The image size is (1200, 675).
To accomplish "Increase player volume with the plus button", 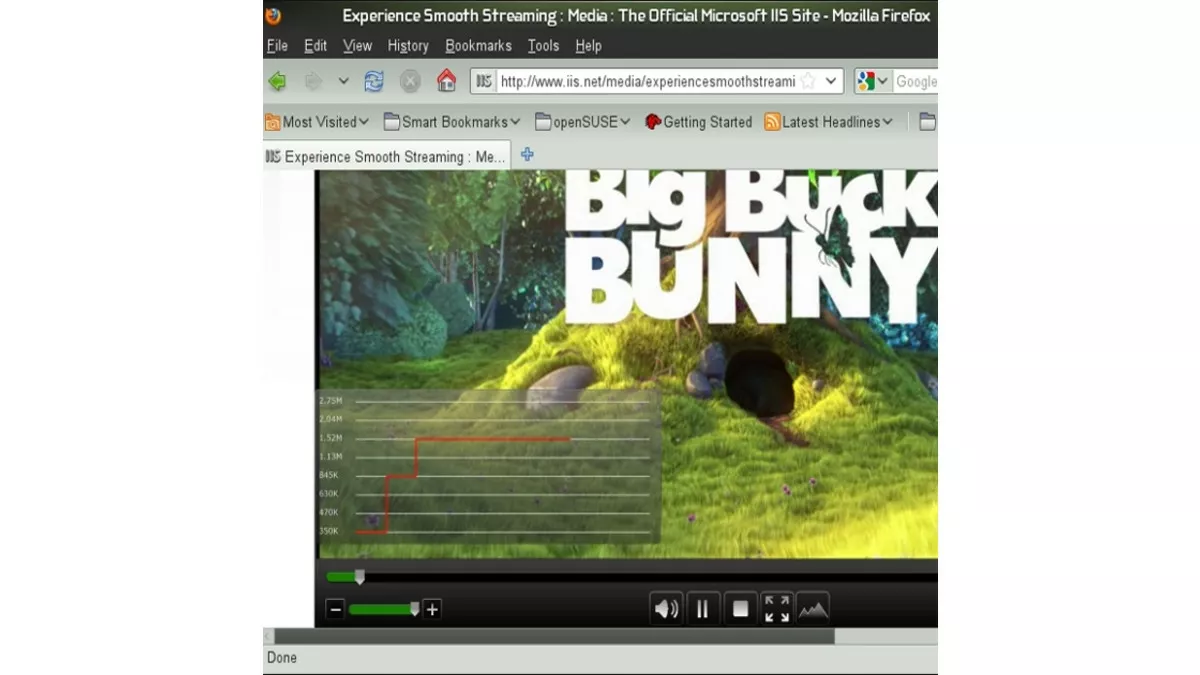I will pyautogui.click(x=432, y=608).
